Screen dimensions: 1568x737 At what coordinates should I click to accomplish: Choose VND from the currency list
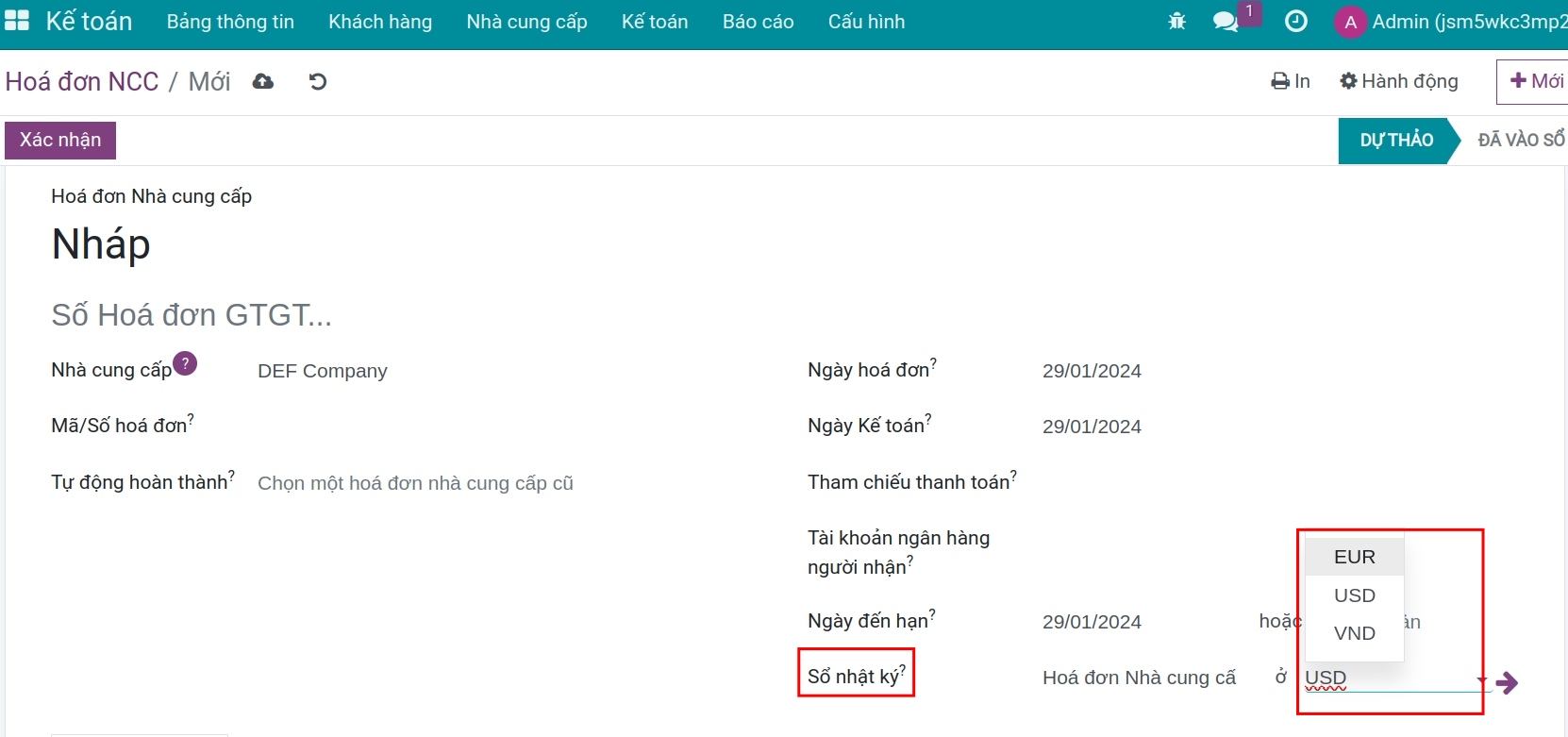1355,633
